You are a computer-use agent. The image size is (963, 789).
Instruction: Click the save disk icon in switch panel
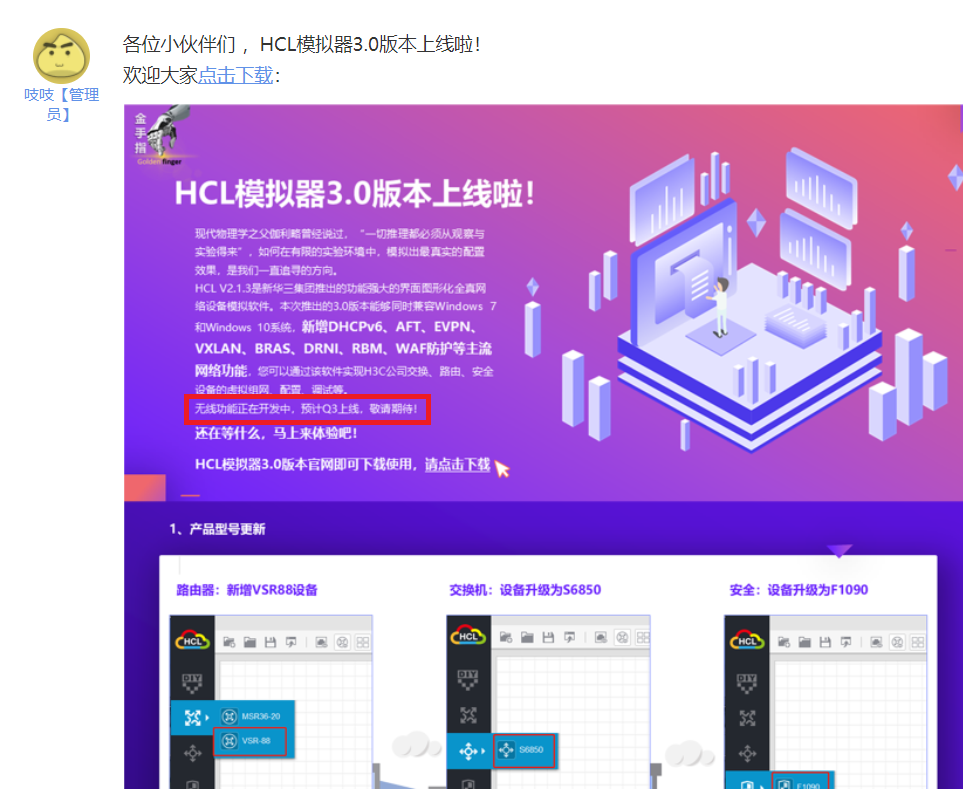tap(548, 637)
